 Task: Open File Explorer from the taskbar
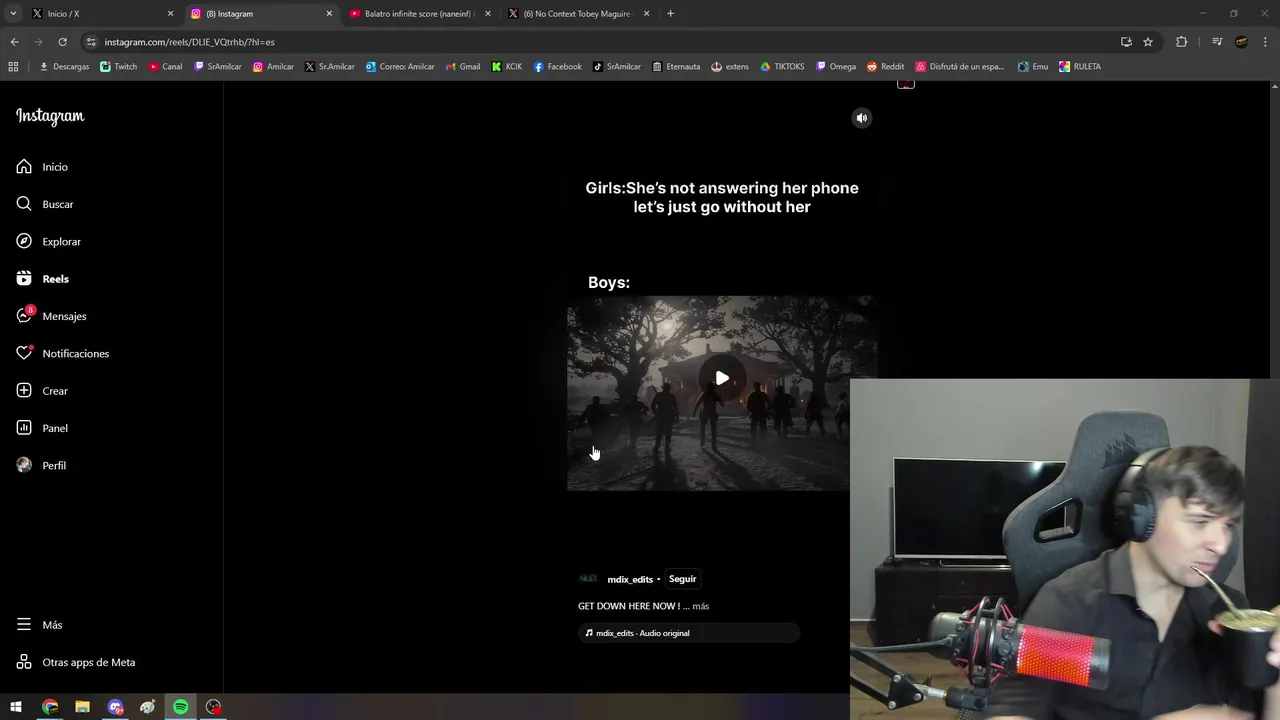click(82, 707)
